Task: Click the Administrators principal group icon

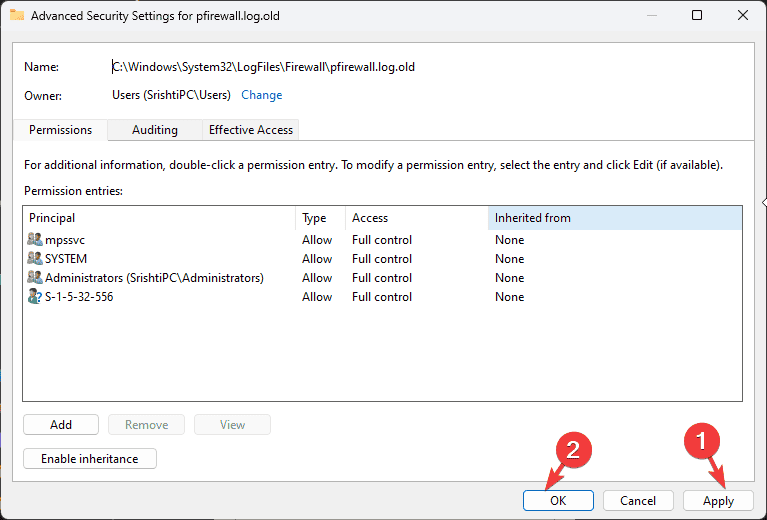Action: 35,277
